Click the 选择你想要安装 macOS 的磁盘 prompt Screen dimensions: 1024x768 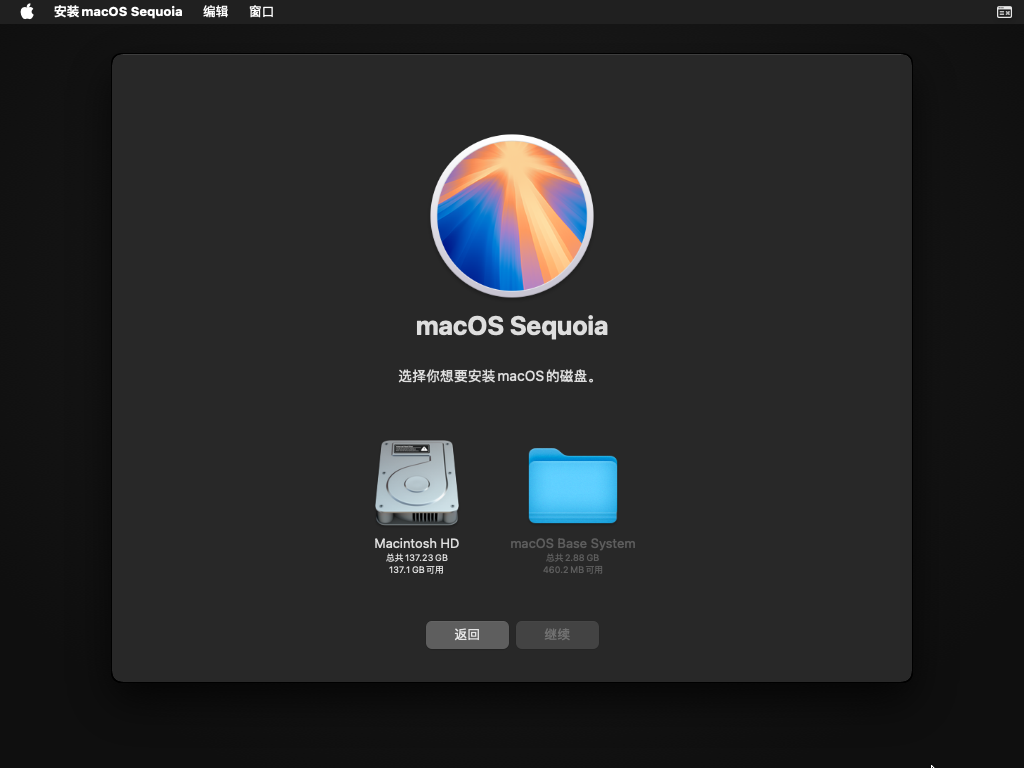[x=498, y=376]
